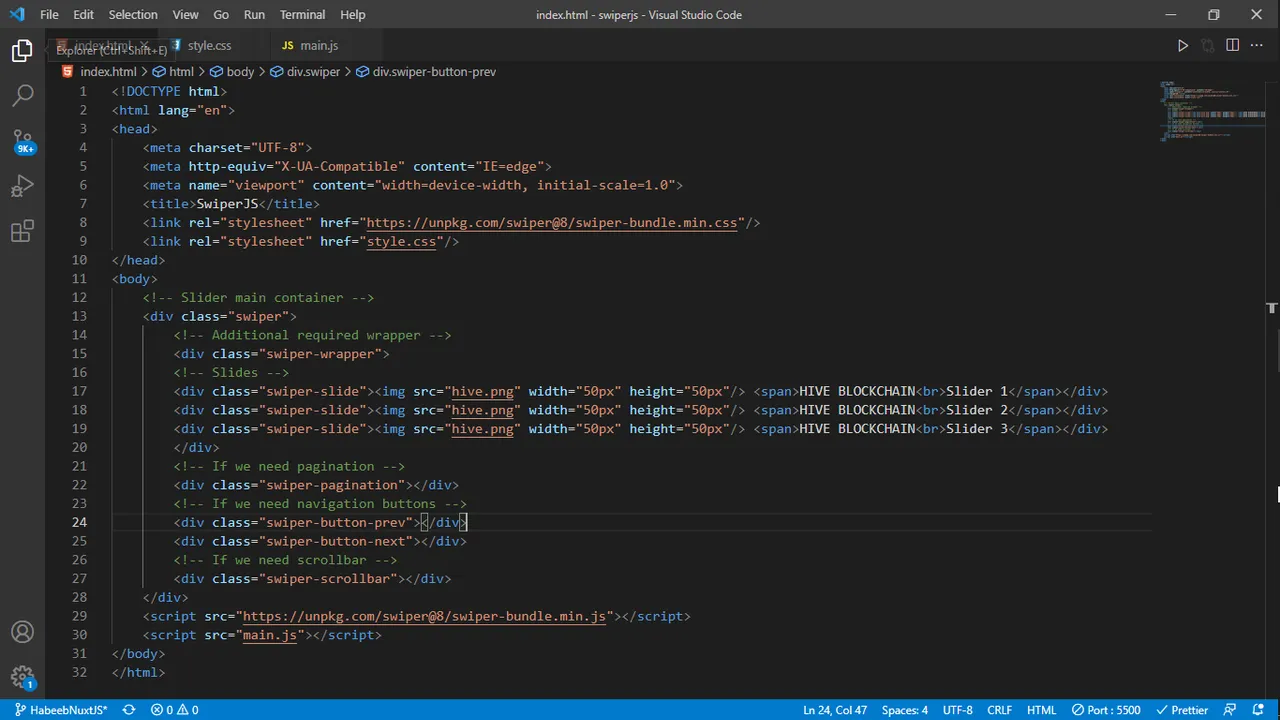This screenshot has width=1280, height=720.
Task: Run the file with the play icon
Action: click(1183, 45)
